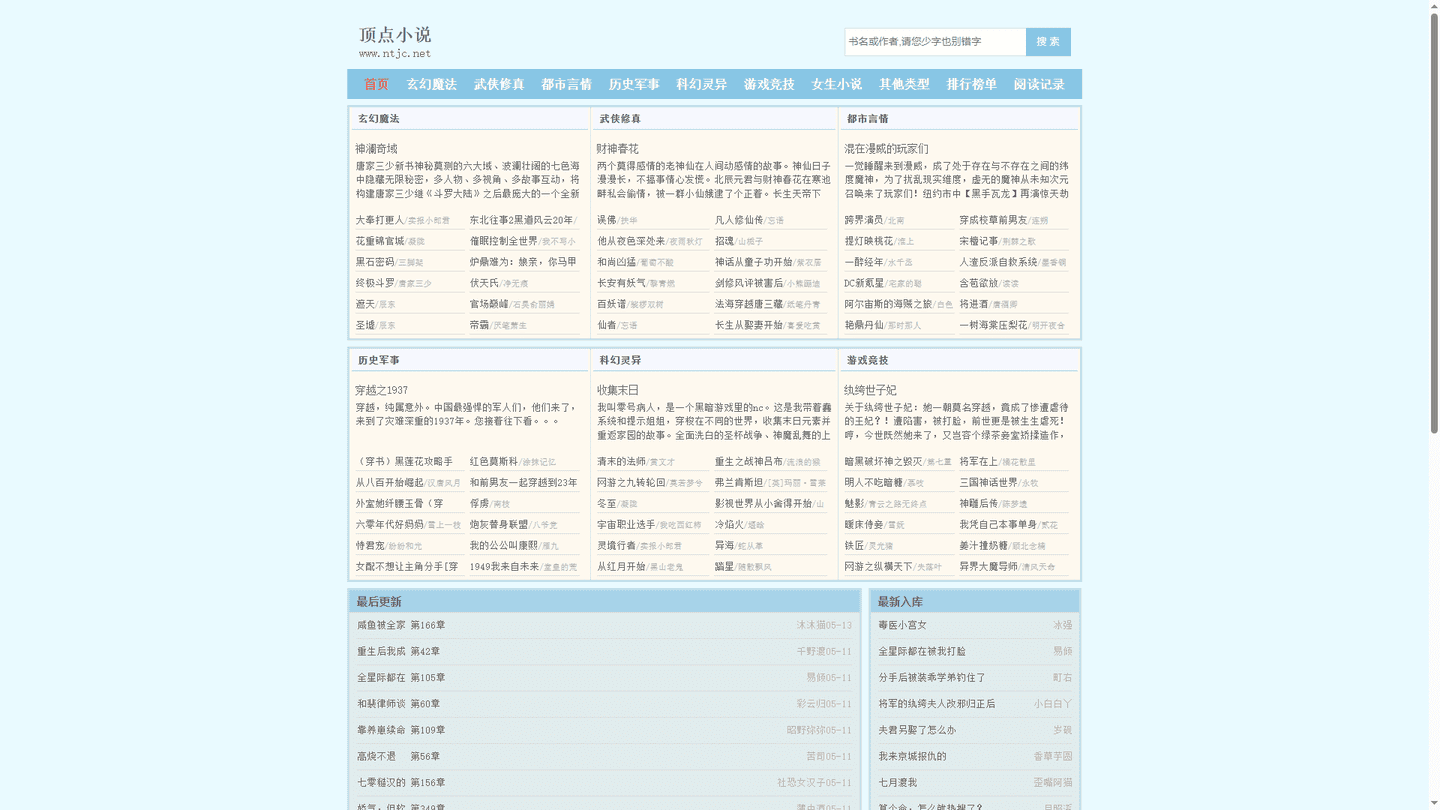
Task: Open the novel 法海穿越唐三藏
Action: pos(749,304)
